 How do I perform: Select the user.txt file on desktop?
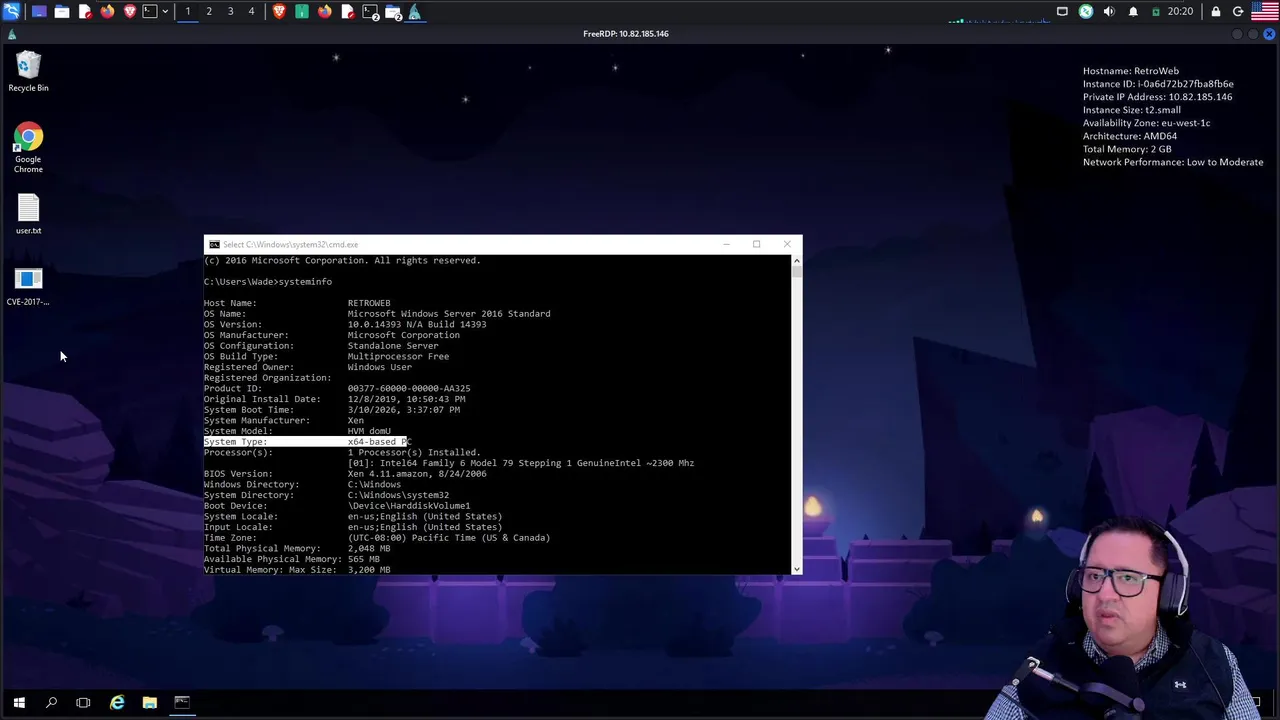point(28,214)
